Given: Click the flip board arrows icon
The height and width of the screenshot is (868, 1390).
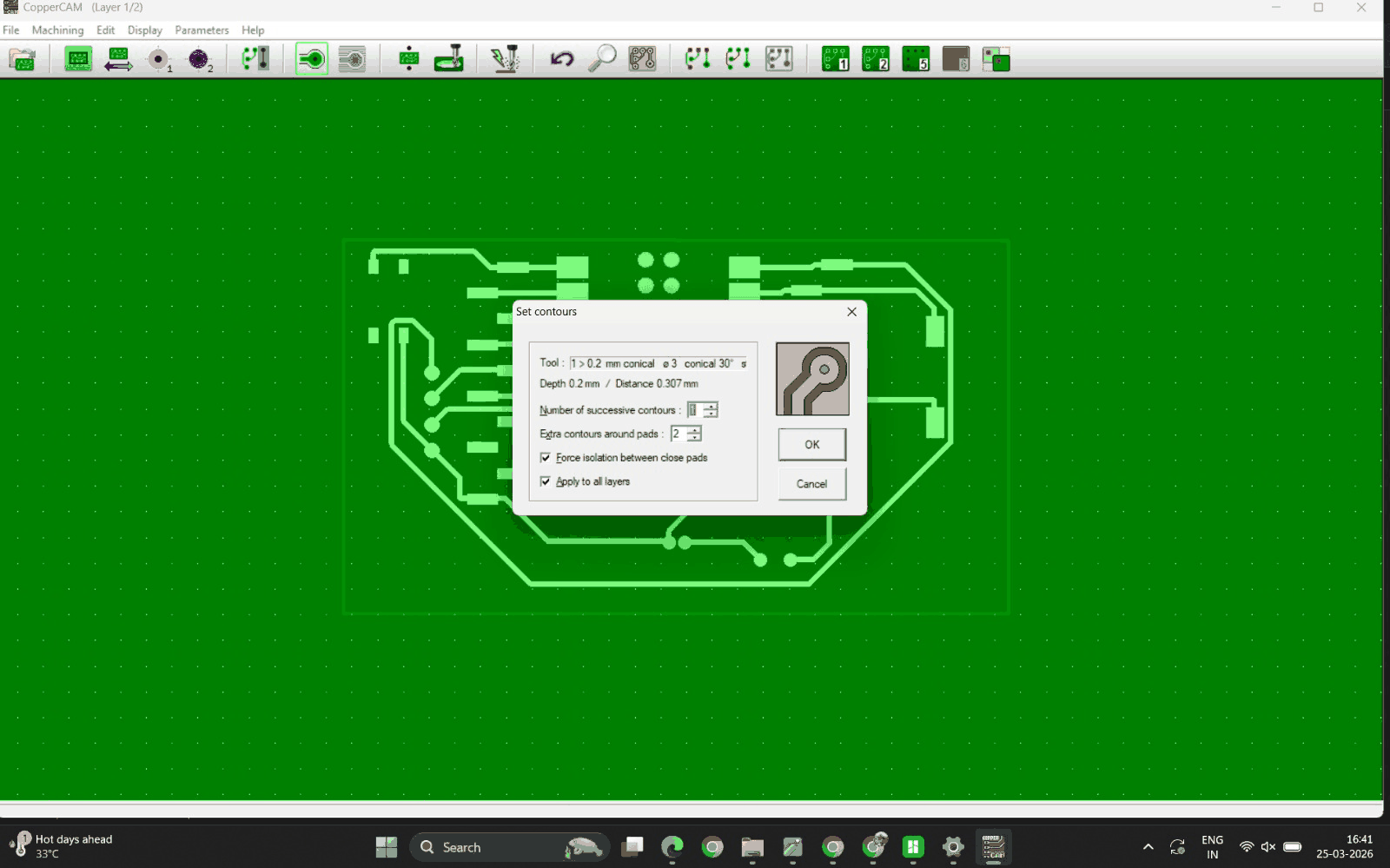Looking at the screenshot, I should click(x=118, y=59).
